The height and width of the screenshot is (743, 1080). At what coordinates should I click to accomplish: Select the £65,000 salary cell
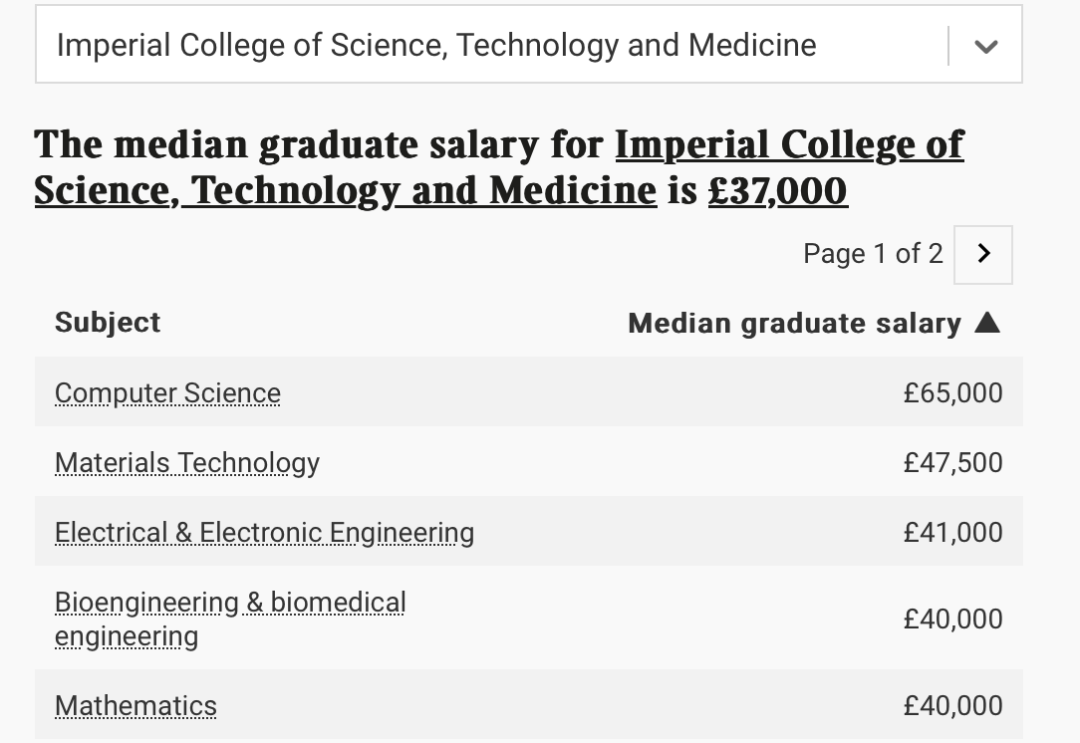(x=953, y=393)
